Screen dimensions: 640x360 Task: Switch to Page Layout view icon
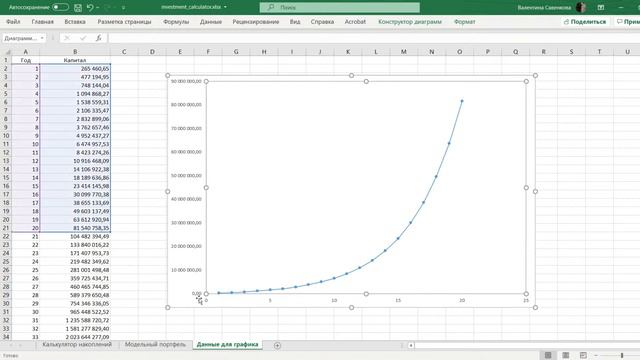566,356
